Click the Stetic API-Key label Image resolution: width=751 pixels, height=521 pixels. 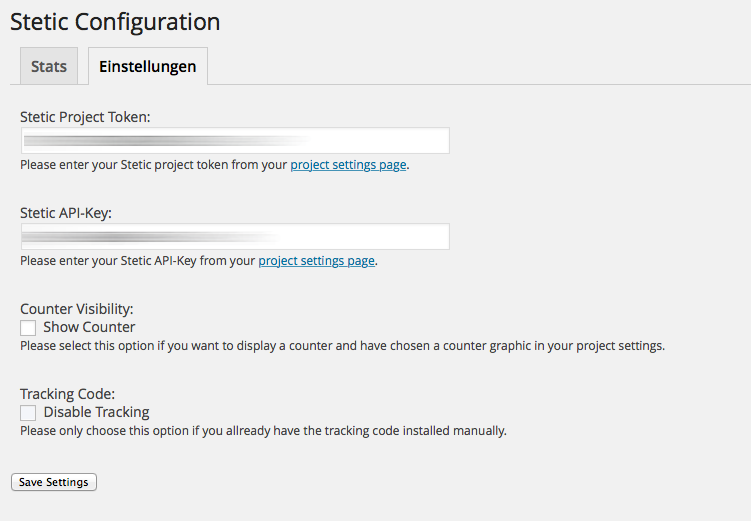pos(66,213)
